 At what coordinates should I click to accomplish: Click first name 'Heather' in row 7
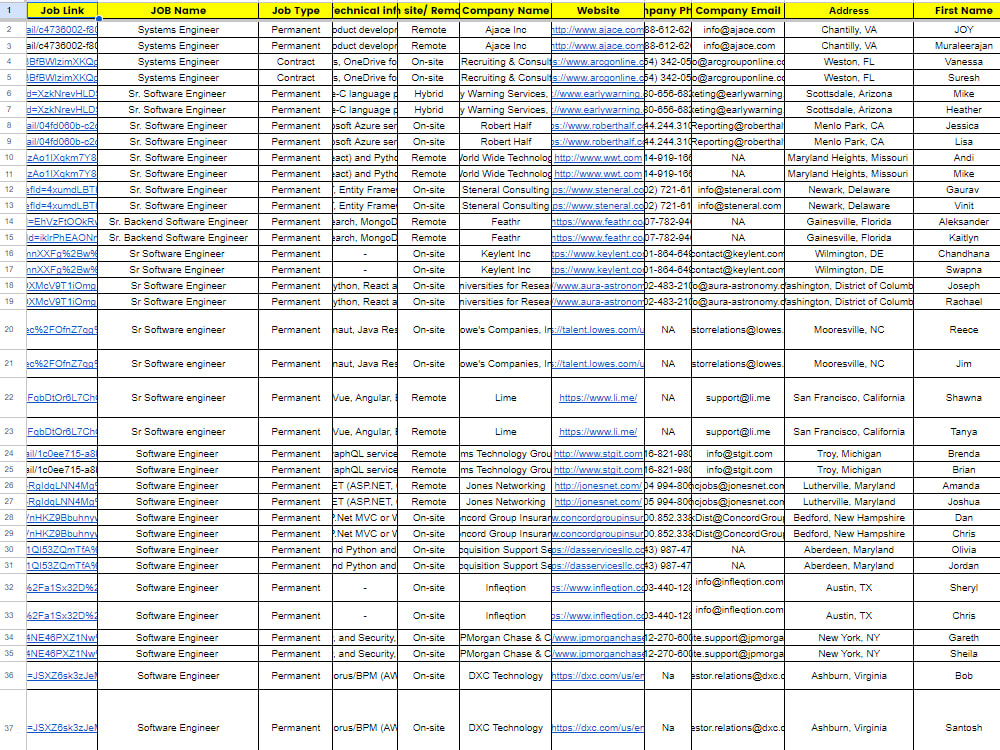(963, 110)
